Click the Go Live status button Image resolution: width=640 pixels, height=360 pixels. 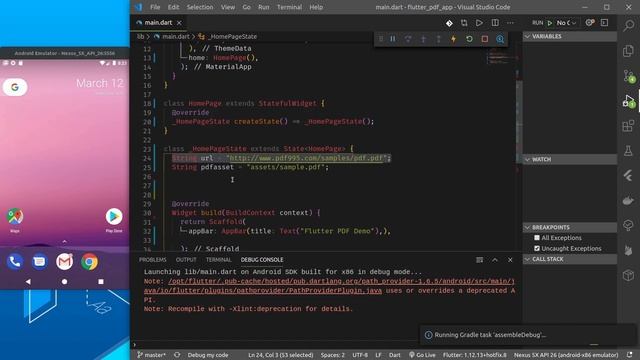click(422, 355)
